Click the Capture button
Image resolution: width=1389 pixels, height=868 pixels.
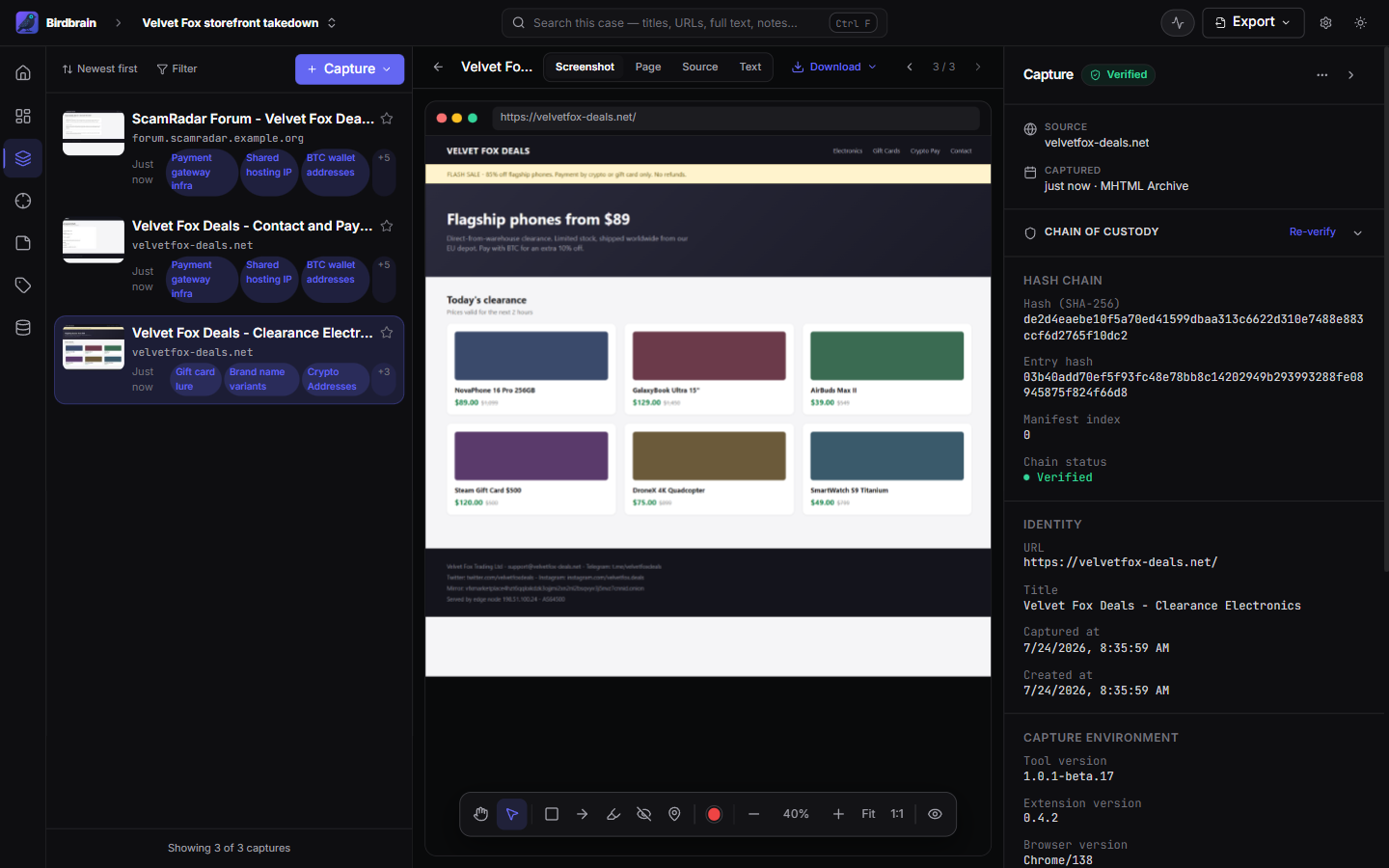click(x=349, y=69)
